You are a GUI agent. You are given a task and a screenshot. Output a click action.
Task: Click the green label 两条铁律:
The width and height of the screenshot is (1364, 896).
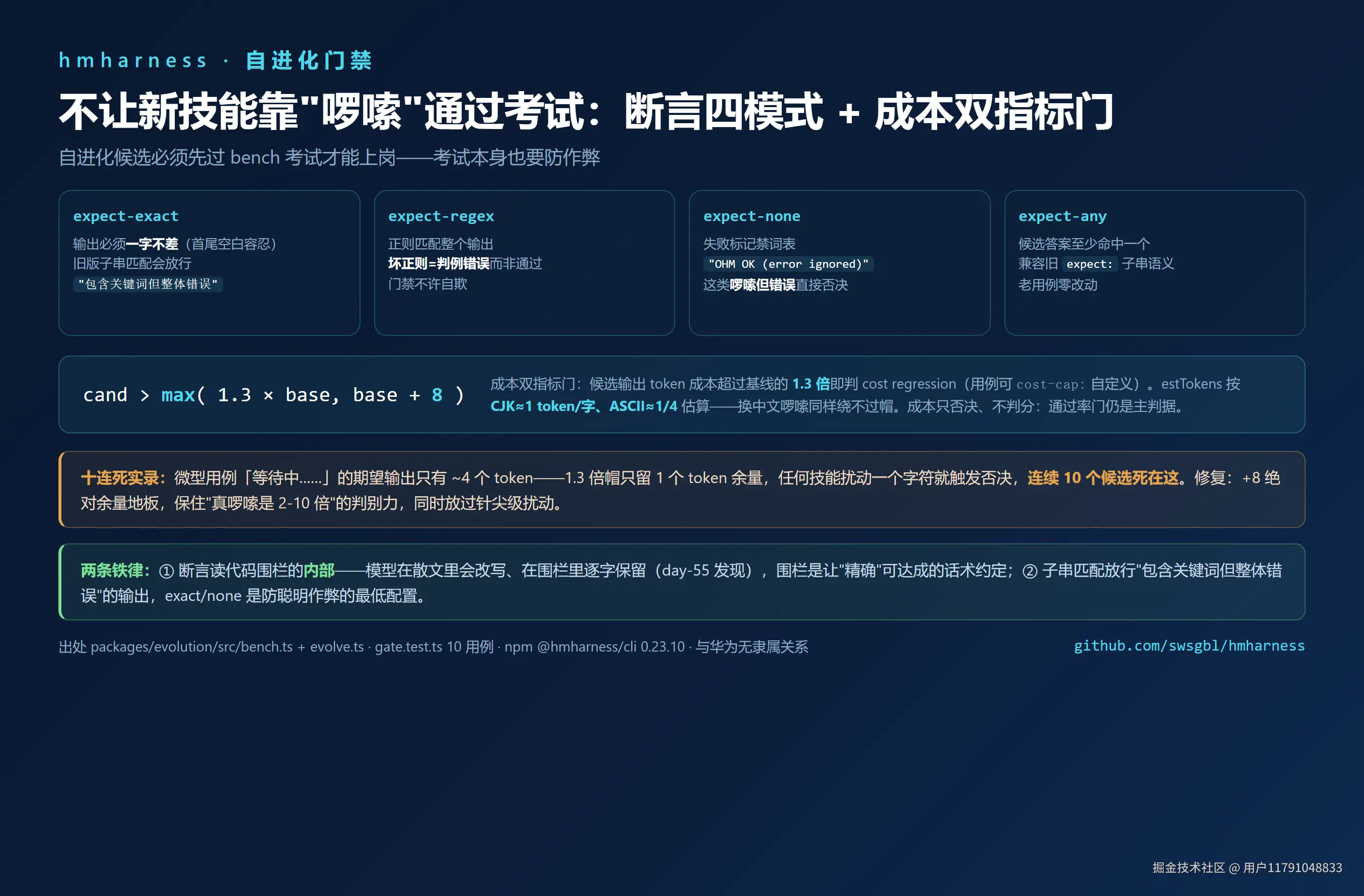114,571
